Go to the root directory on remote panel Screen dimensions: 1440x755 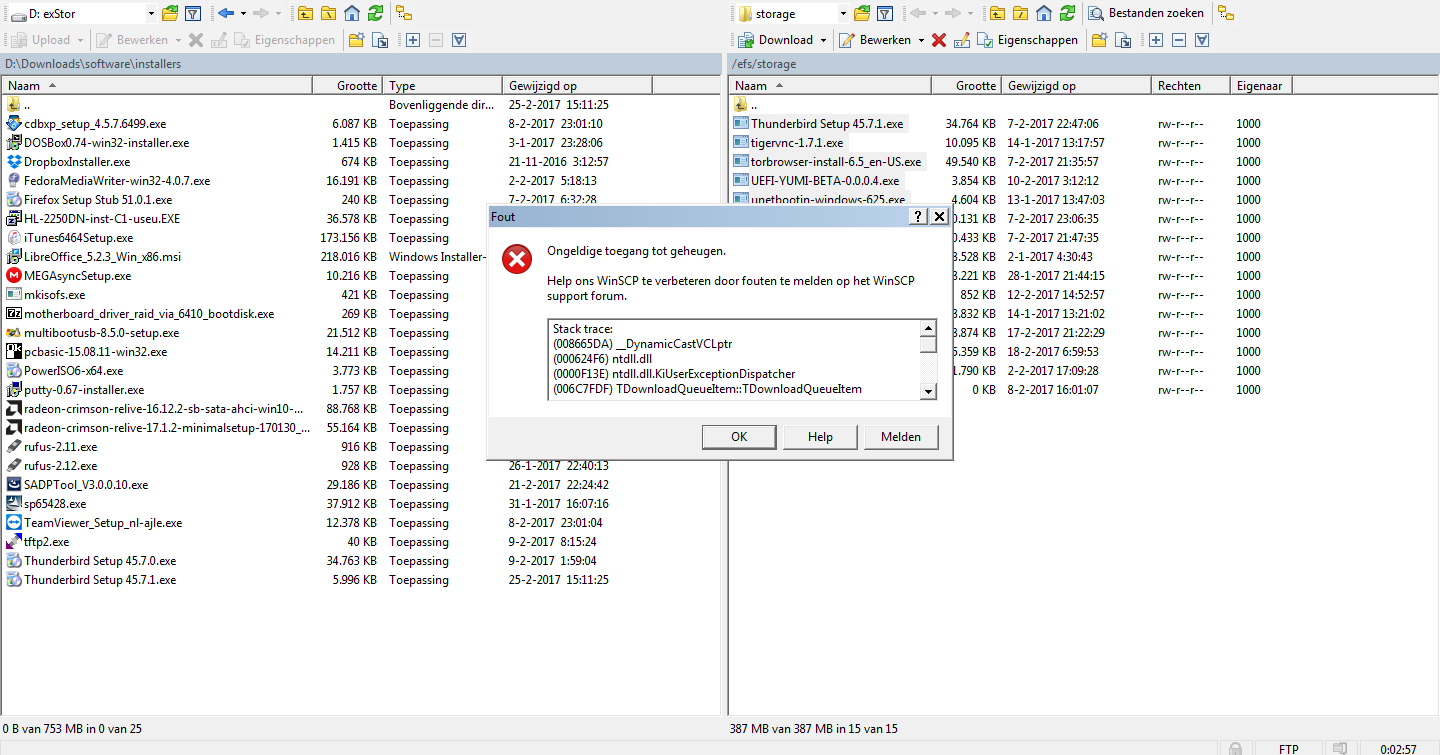(x=1020, y=13)
